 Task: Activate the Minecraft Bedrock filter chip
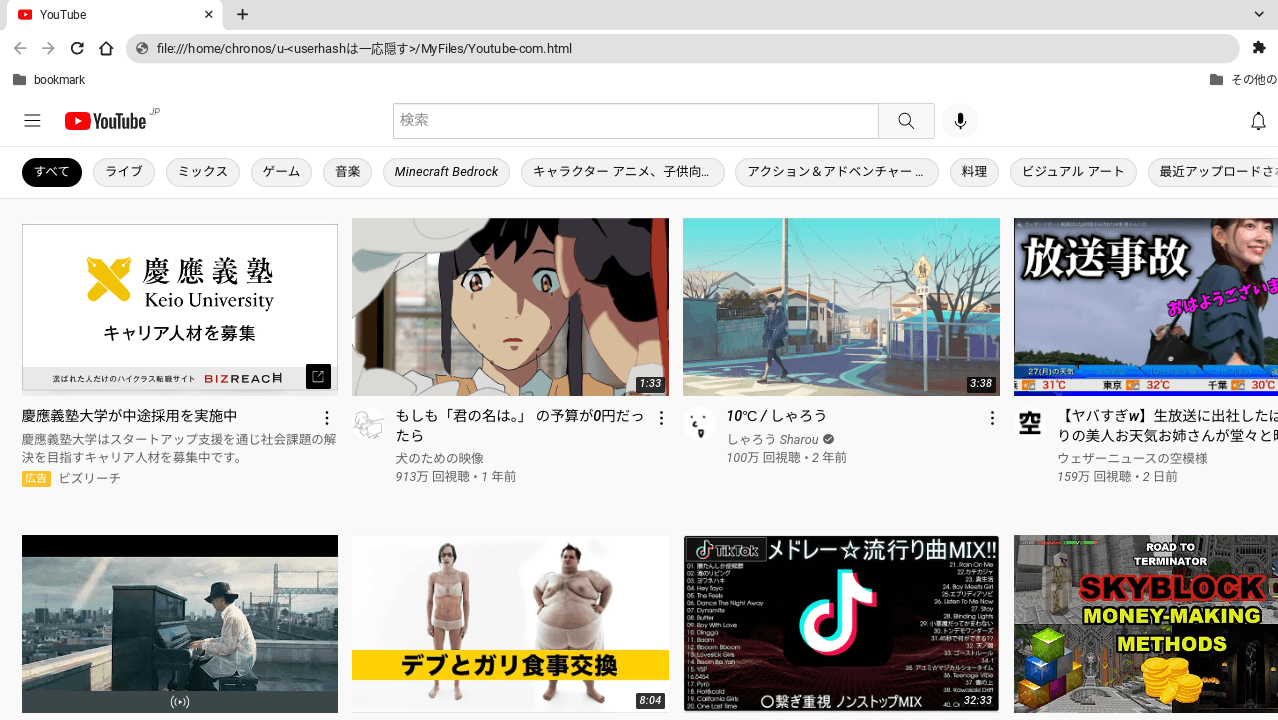pyautogui.click(x=446, y=172)
